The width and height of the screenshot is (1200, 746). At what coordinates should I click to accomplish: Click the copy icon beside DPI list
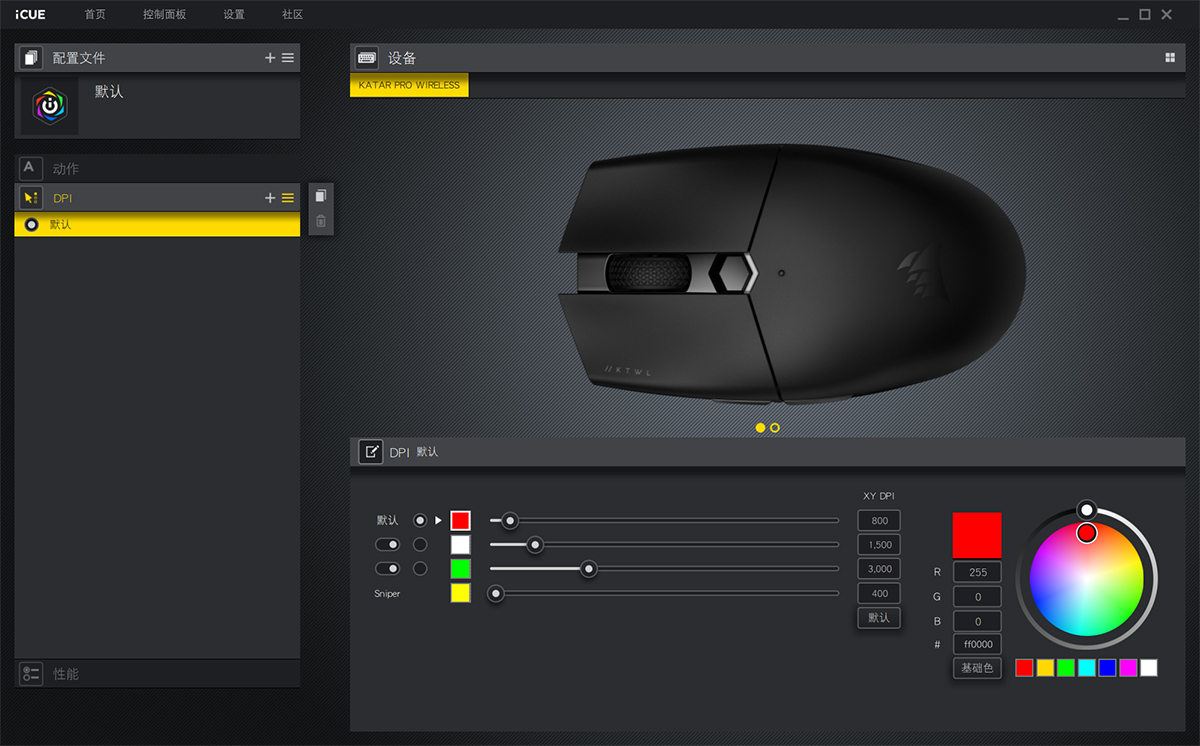click(321, 196)
